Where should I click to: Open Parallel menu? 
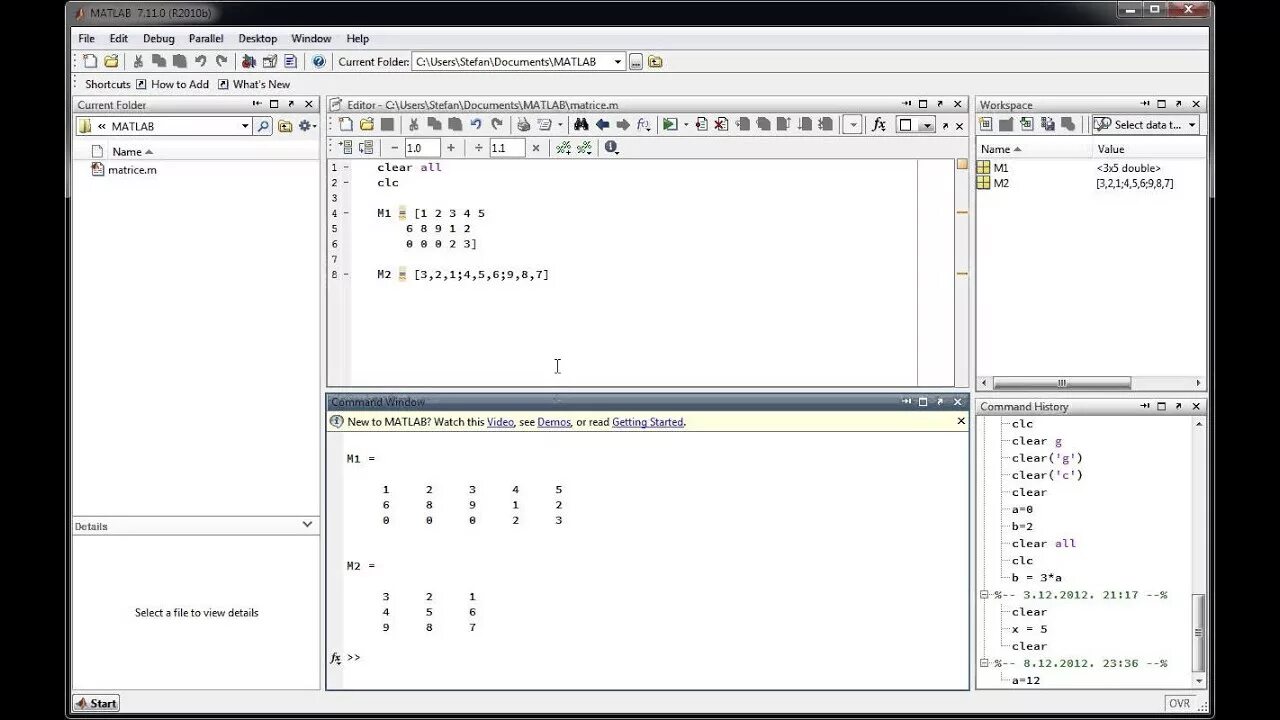206,38
